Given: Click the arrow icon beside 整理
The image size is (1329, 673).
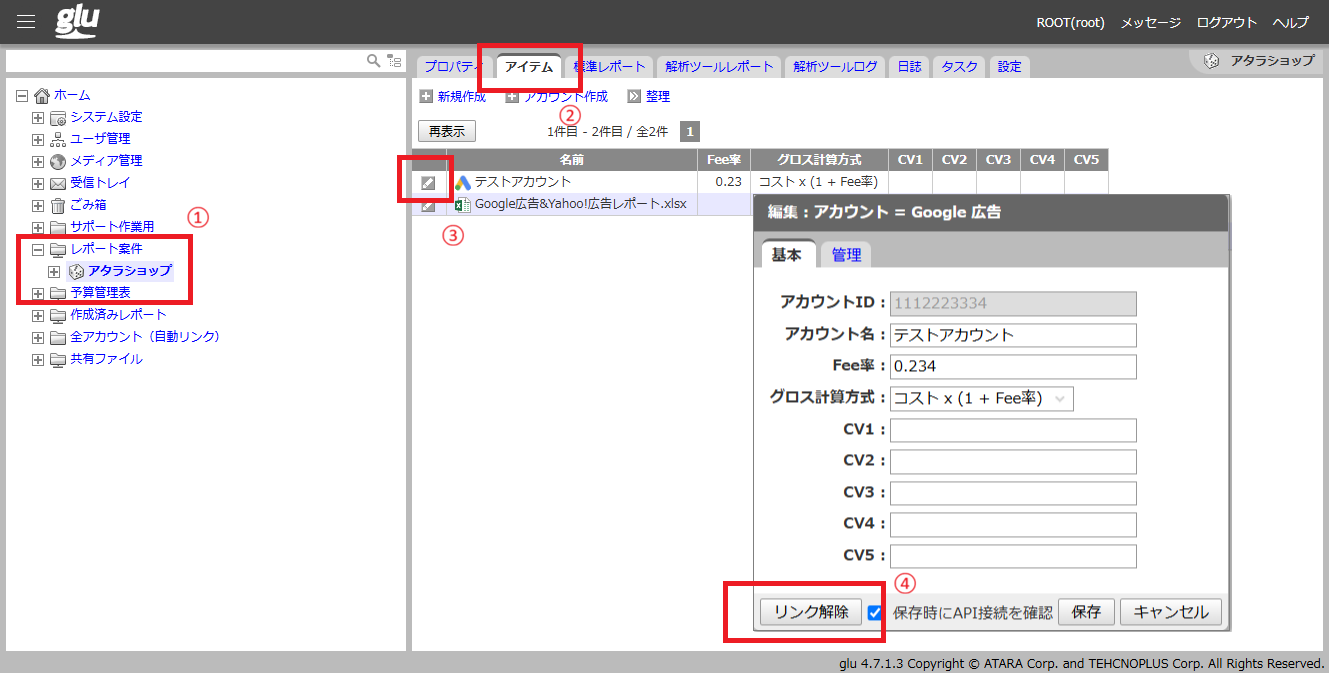Looking at the screenshot, I should click(x=634, y=97).
